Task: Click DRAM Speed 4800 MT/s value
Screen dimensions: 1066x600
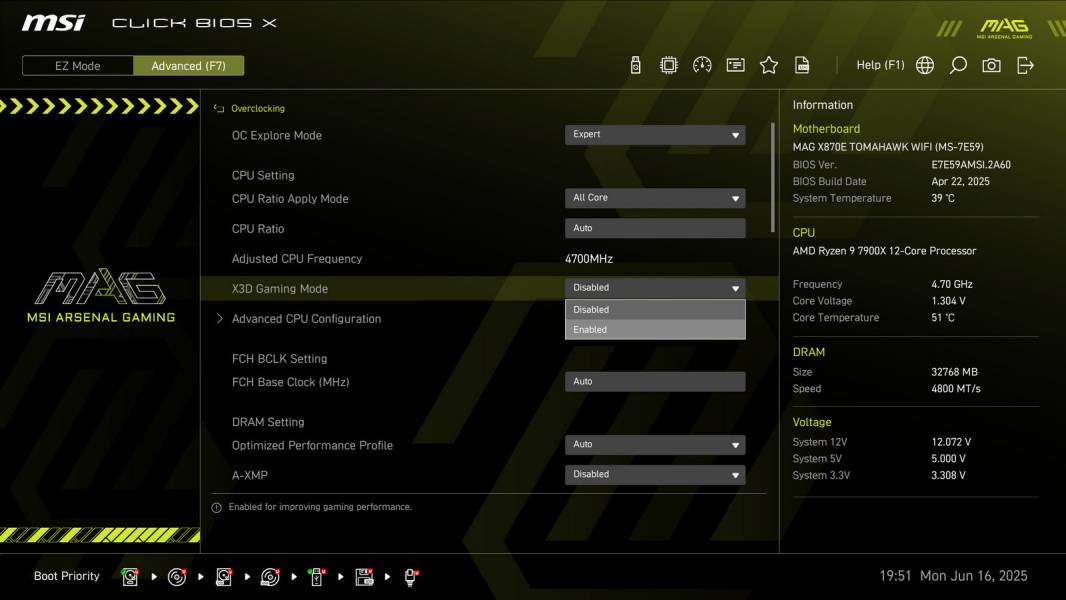Action: point(956,389)
